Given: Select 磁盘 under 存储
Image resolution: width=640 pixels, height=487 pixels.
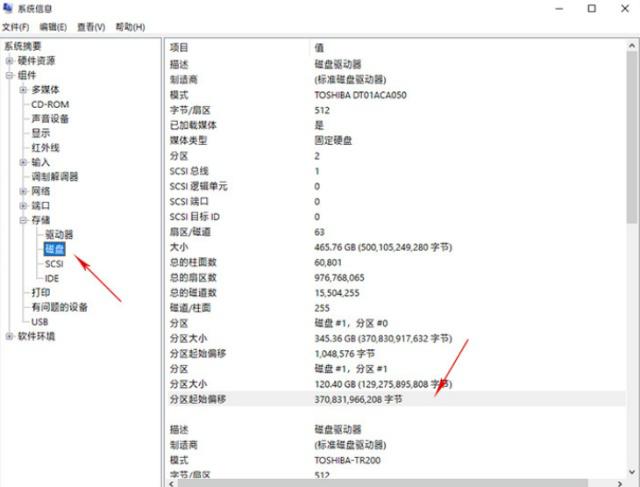Looking at the screenshot, I should click(x=54, y=249).
